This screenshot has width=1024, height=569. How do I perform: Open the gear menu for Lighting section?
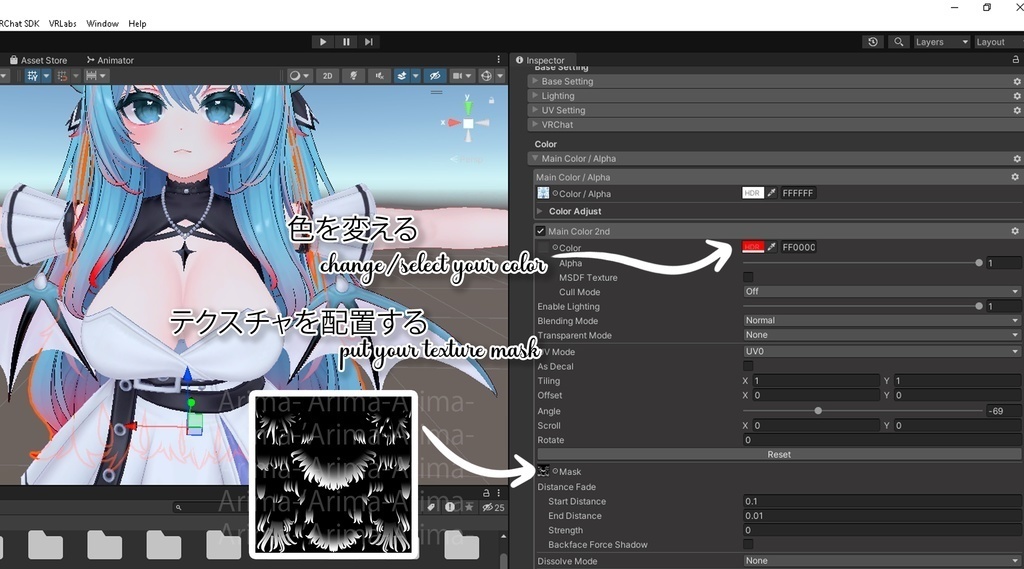(x=1017, y=96)
